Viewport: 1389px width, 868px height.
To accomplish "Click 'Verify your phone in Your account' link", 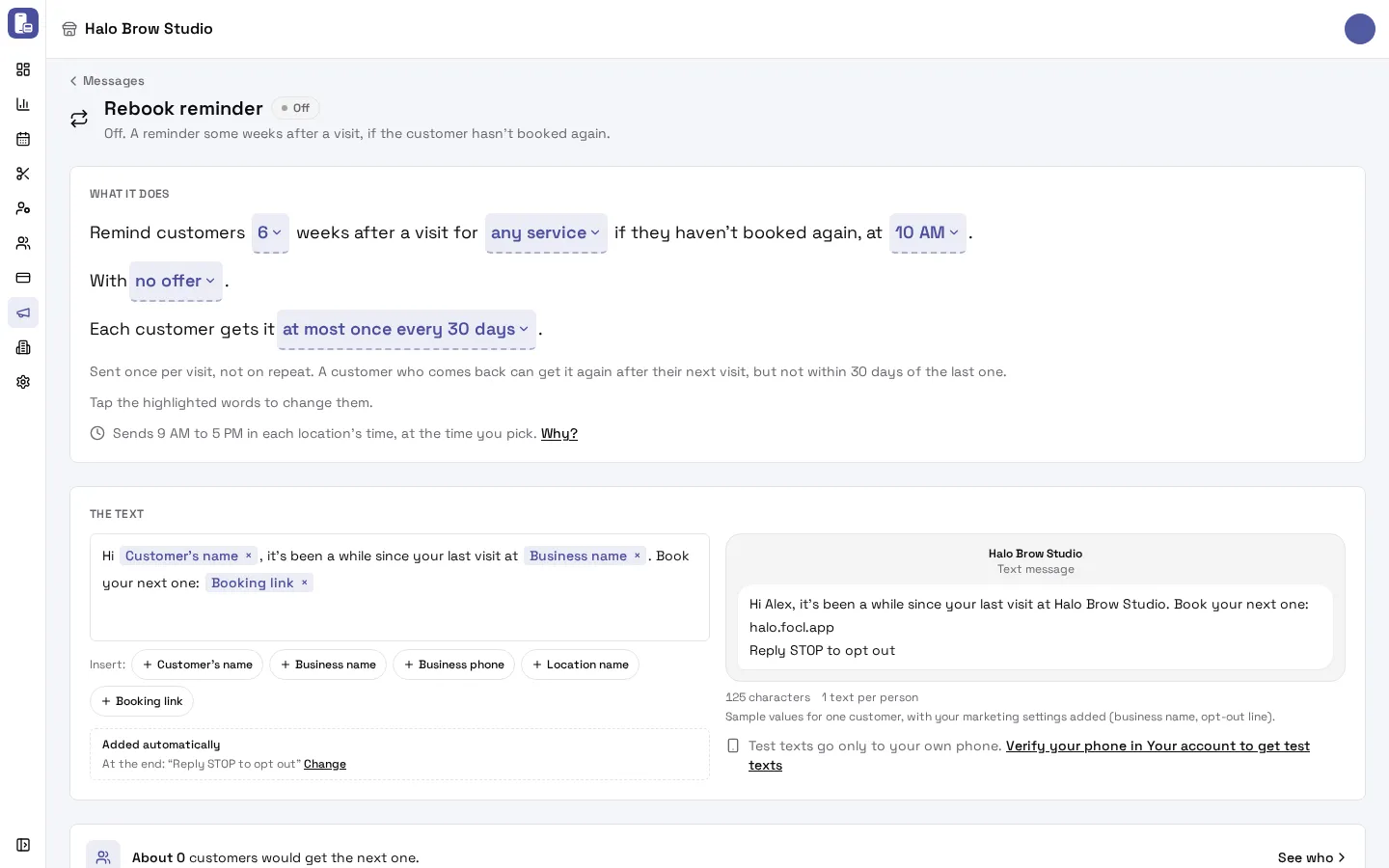I will pos(1029,755).
